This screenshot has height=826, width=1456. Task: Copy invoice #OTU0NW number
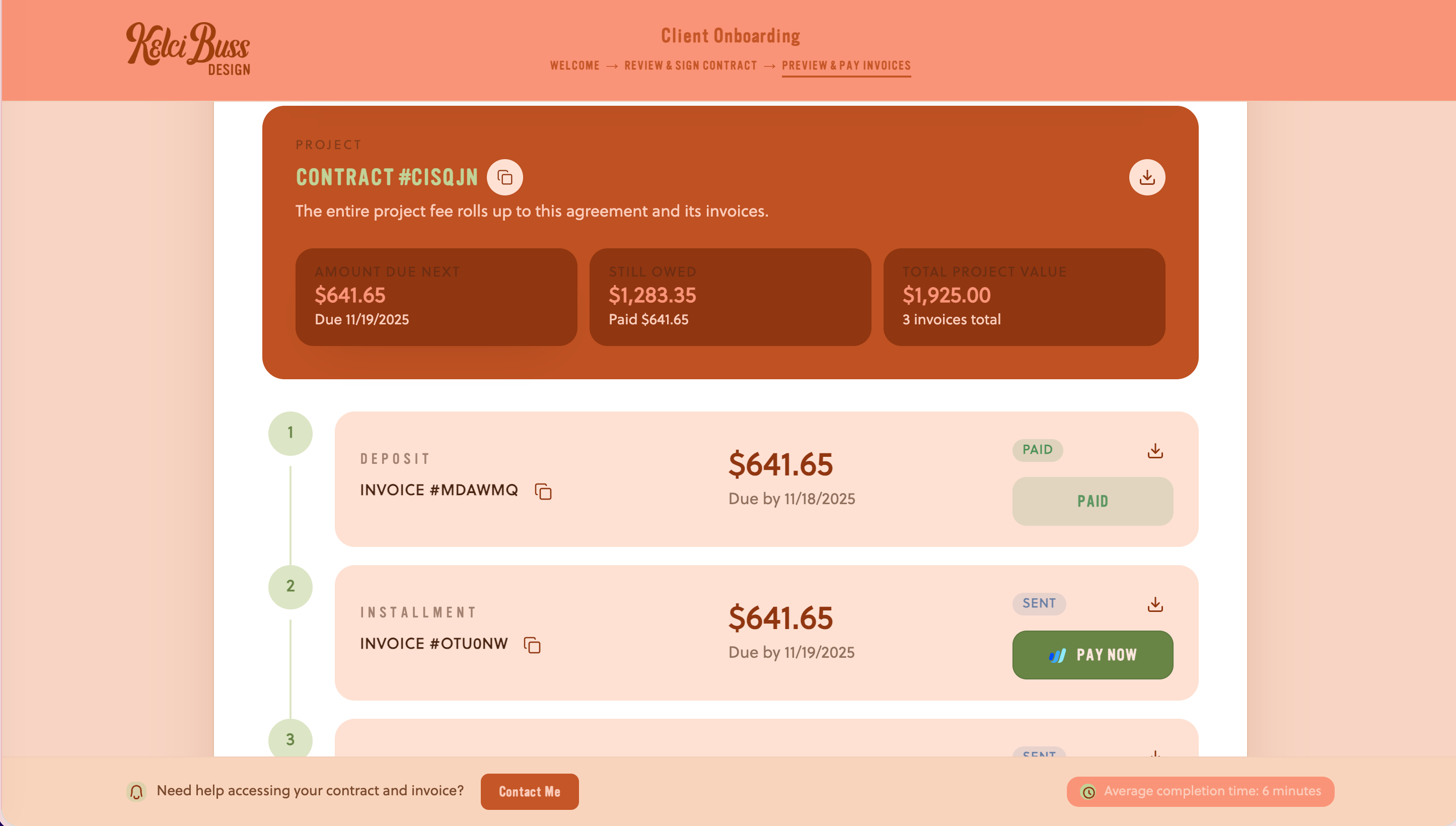532,645
